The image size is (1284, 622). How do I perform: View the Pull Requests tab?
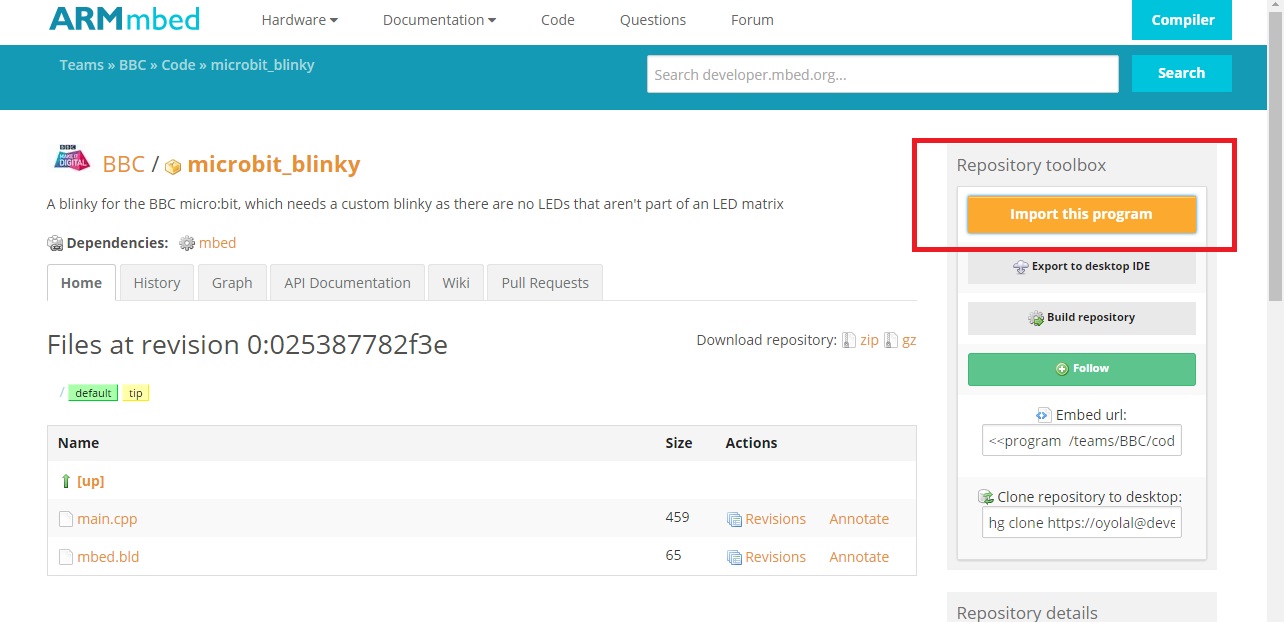[x=545, y=283]
